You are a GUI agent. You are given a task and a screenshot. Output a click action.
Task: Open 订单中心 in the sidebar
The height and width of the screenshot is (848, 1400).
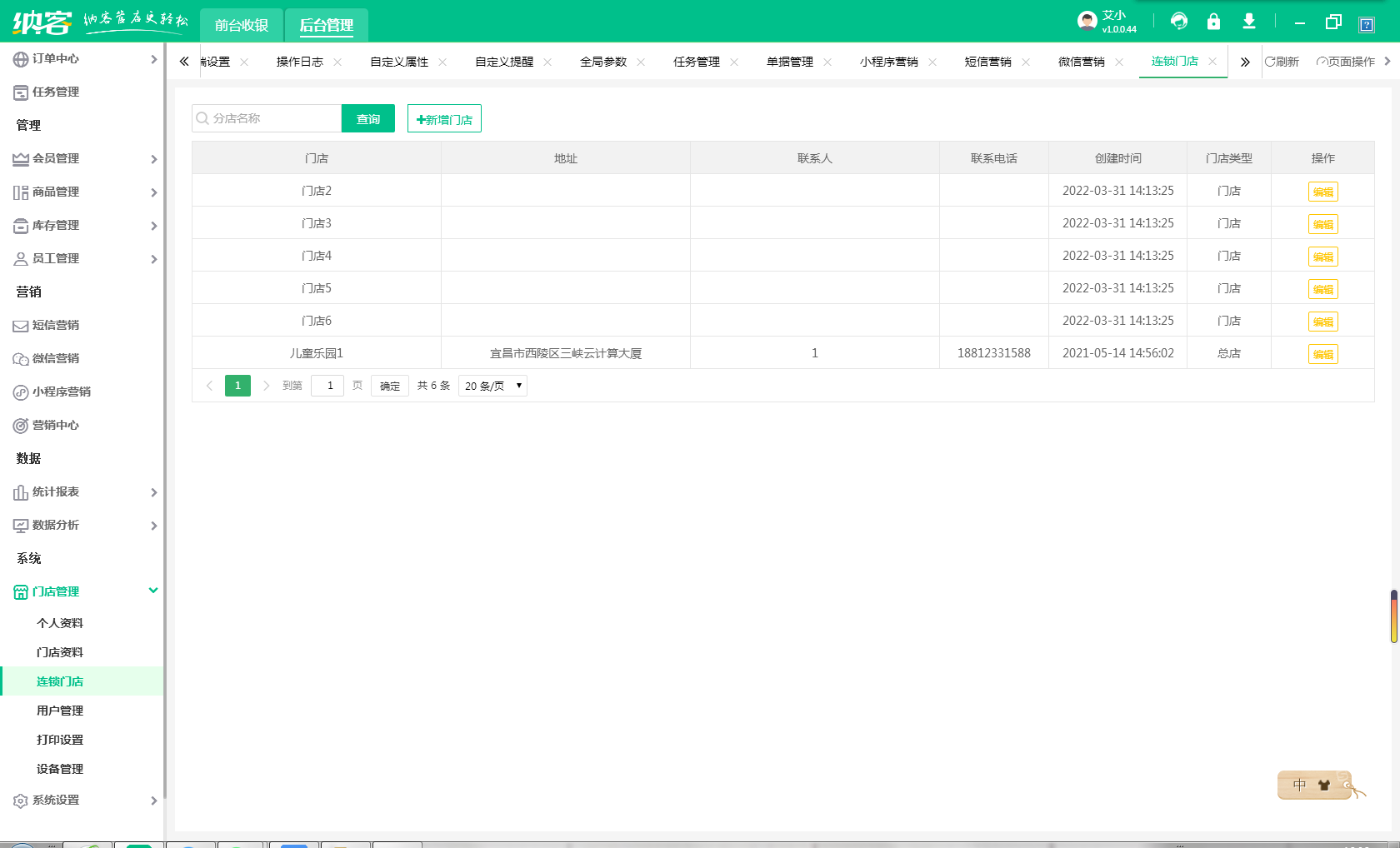coord(56,59)
